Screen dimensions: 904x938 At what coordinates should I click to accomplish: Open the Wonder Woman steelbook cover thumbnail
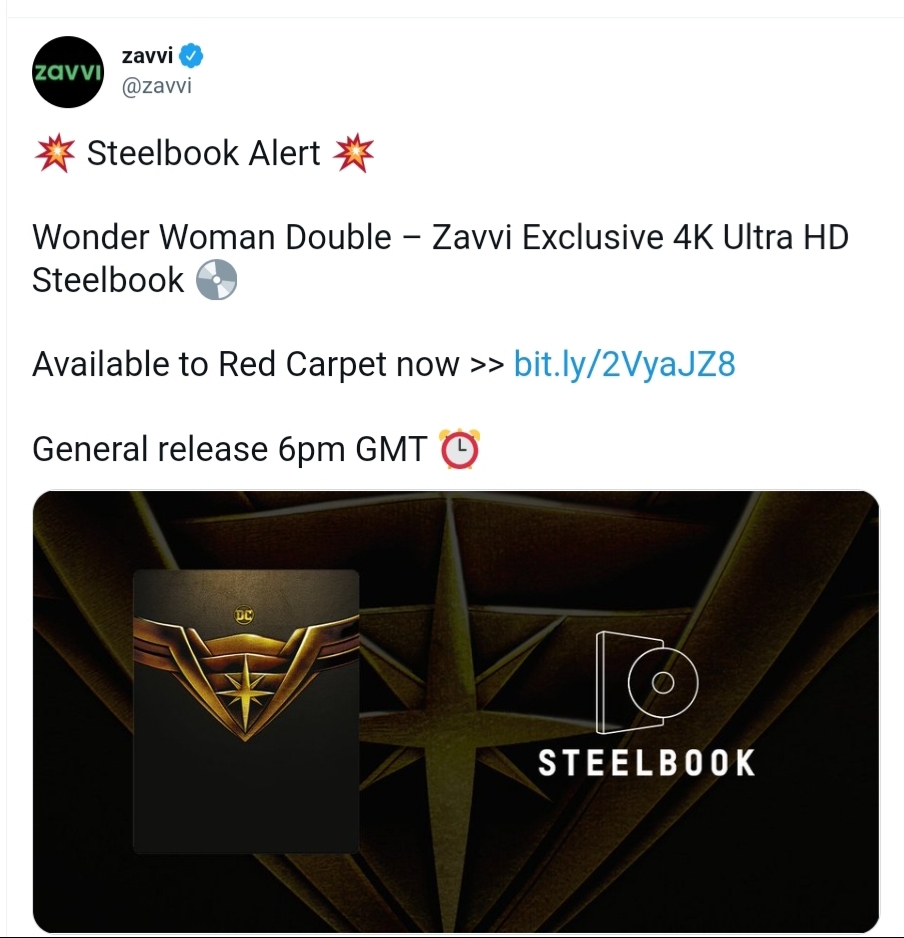pos(246,711)
